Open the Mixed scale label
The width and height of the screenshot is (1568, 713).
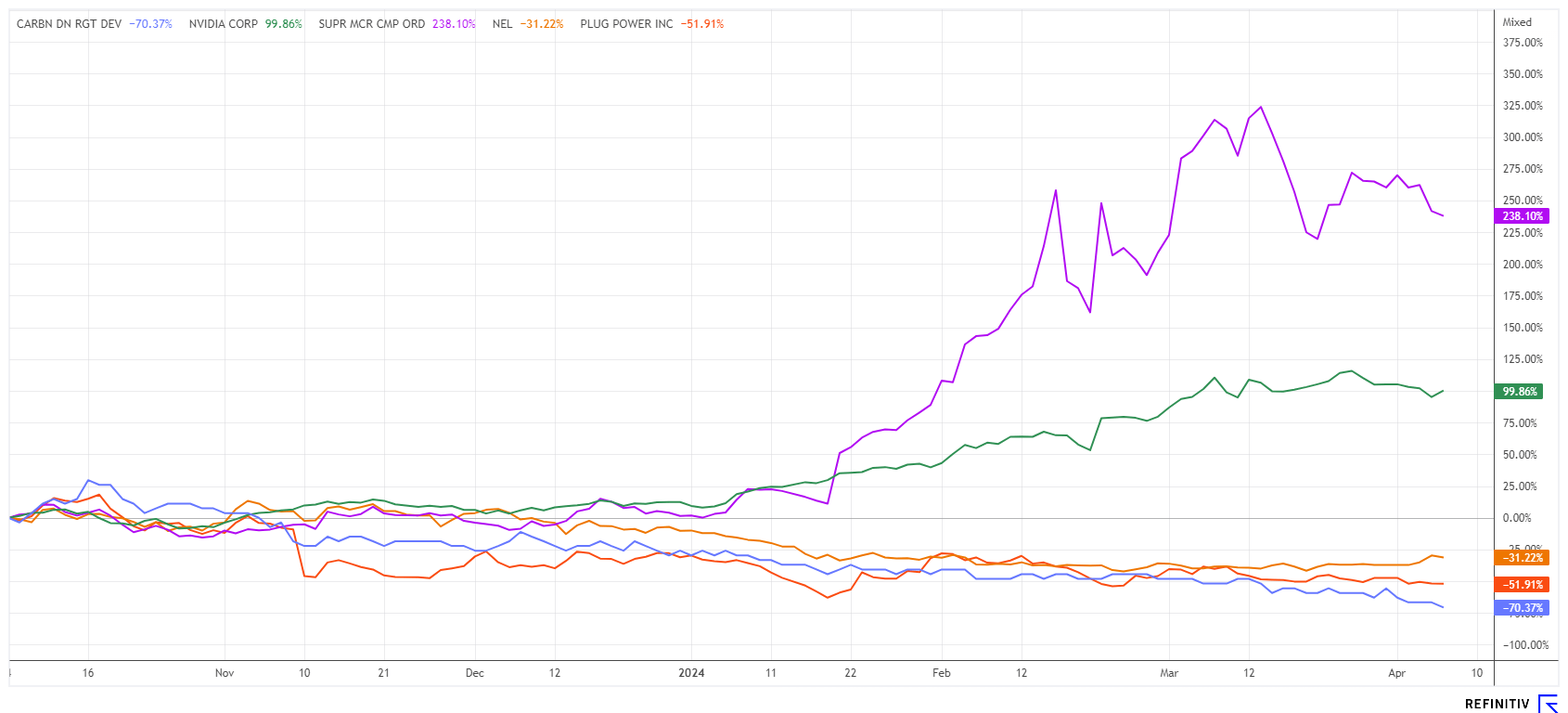[x=1517, y=22]
